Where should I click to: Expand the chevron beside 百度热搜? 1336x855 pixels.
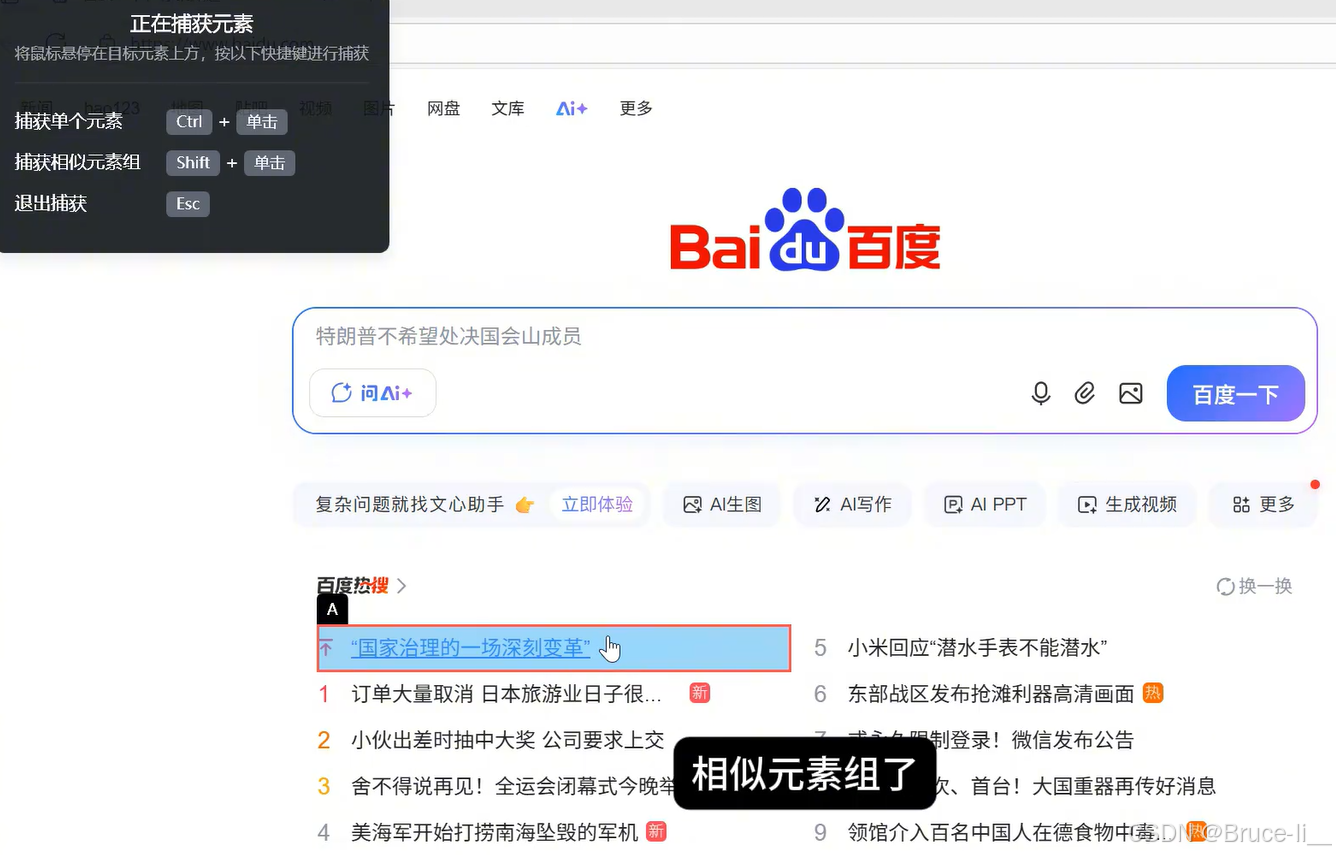(x=402, y=586)
